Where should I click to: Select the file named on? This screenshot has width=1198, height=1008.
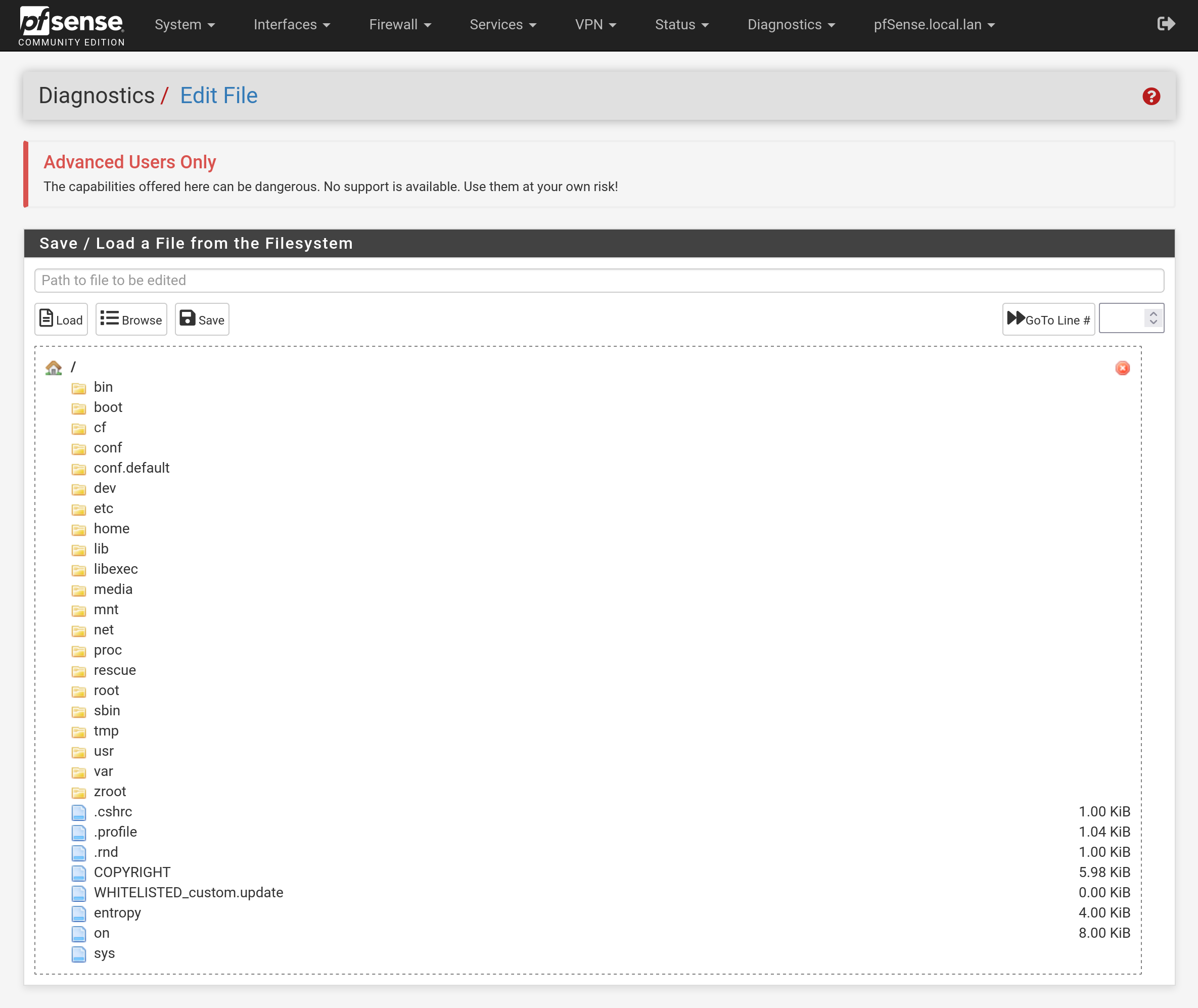click(102, 933)
